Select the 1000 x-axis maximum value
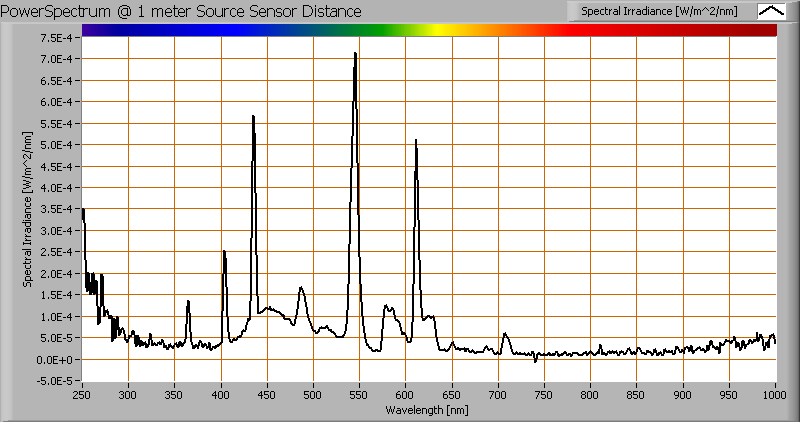Screen dimensions: 800x422 776,394
